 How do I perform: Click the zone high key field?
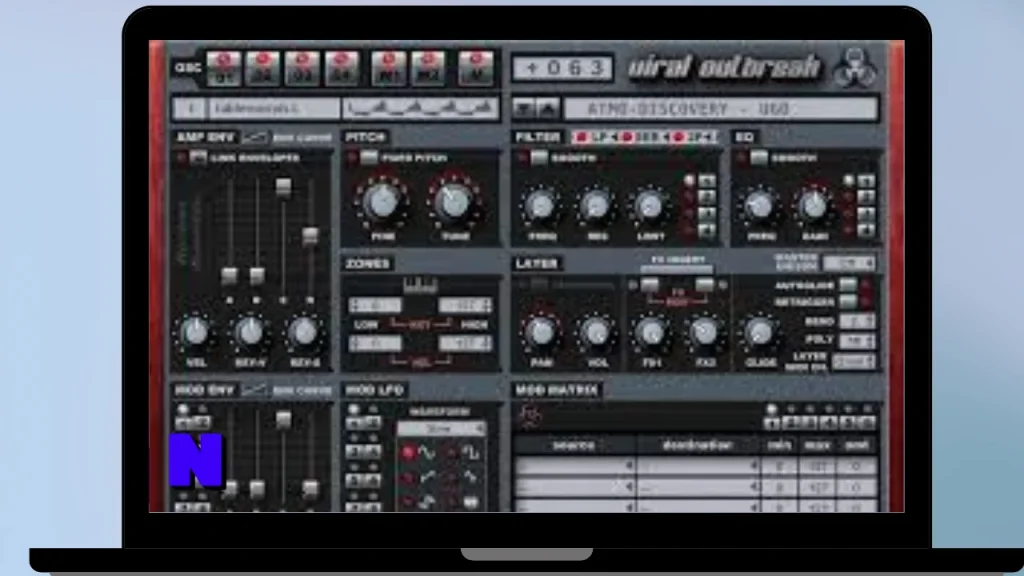[x=466, y=305]
